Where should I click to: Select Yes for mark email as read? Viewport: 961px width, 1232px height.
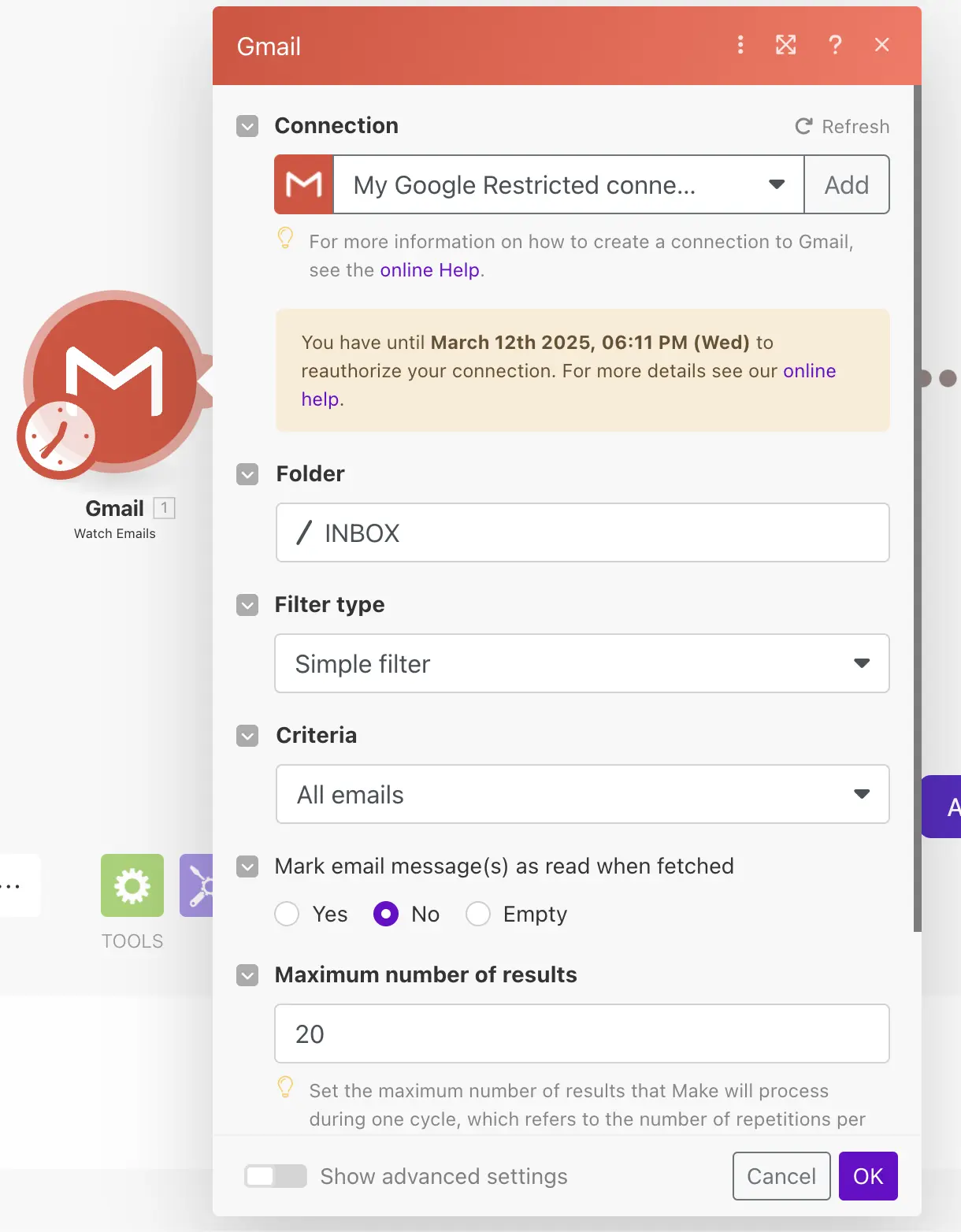click(x=287, y=914)
